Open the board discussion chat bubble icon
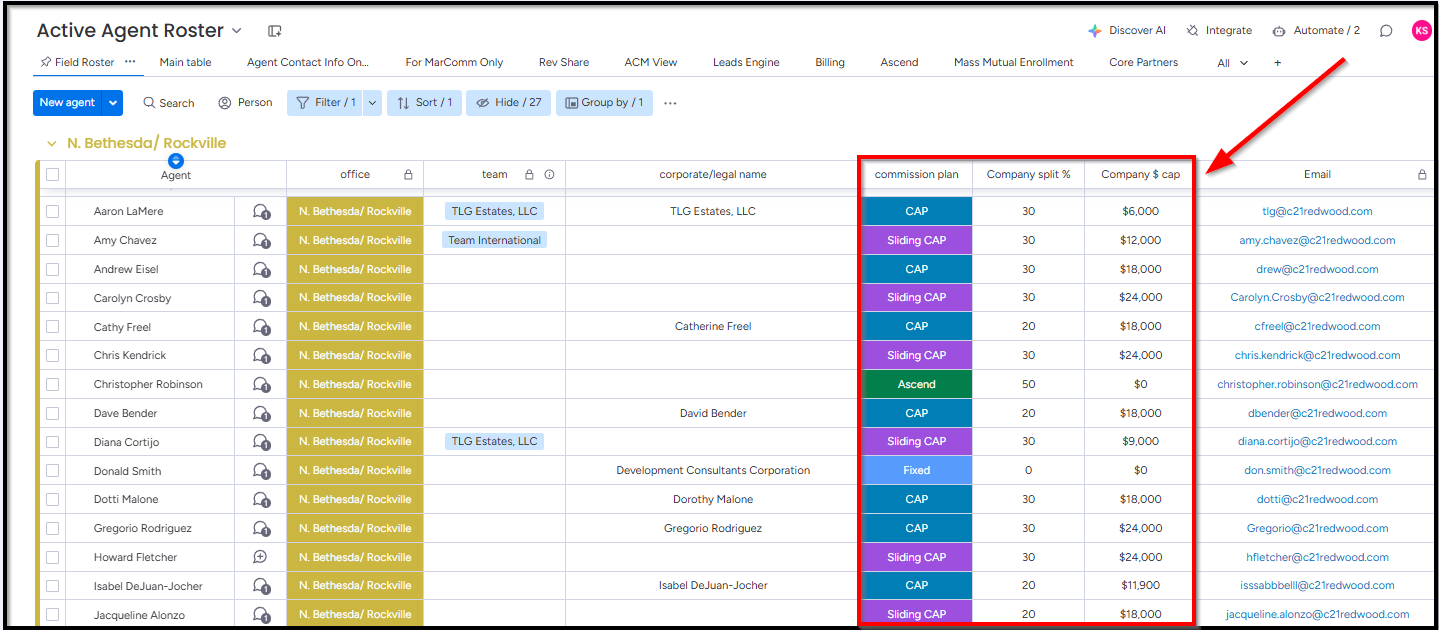The width and height of the screenshot is (1439, 630). click(x=1386, y=31)
